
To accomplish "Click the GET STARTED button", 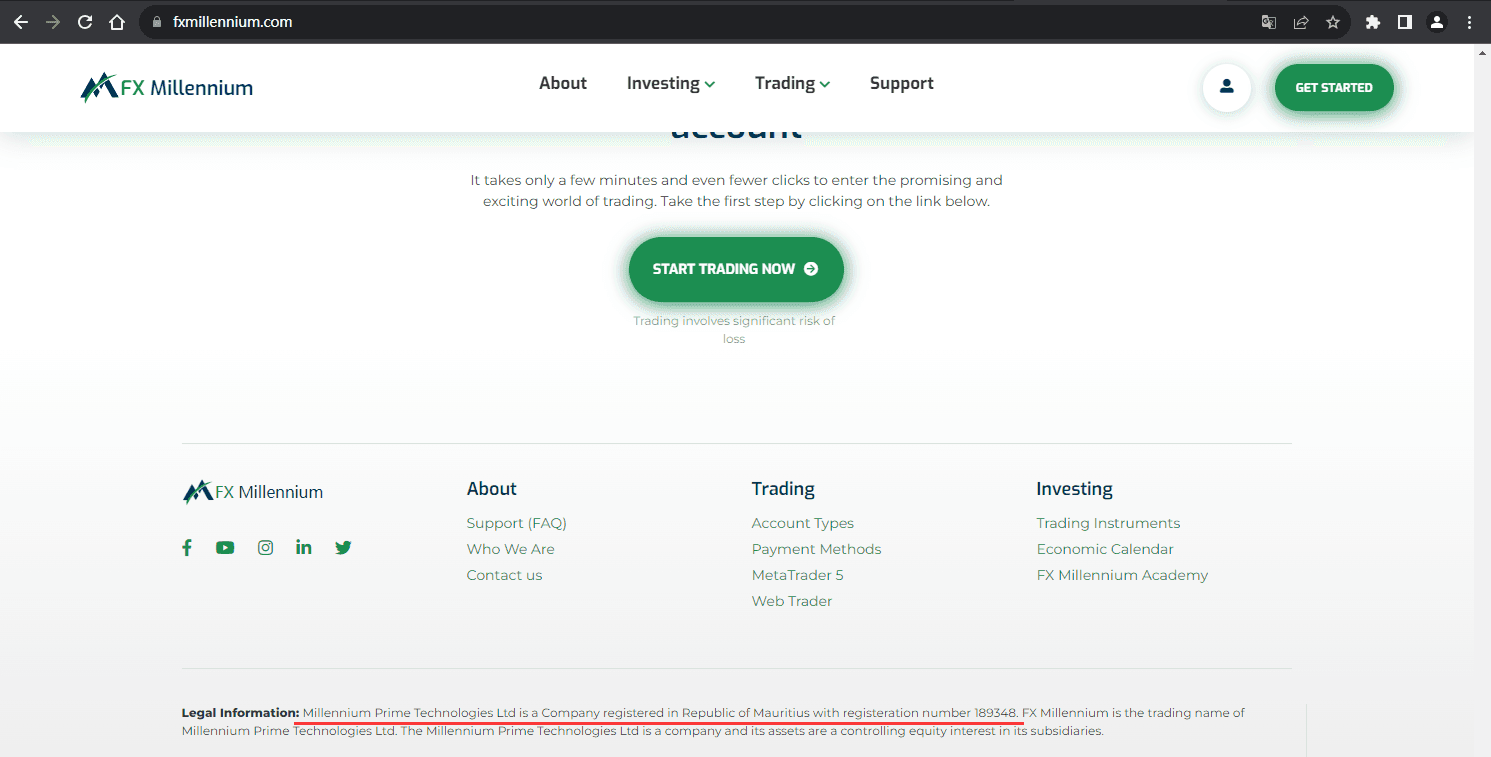I will tap(1334, 87).
